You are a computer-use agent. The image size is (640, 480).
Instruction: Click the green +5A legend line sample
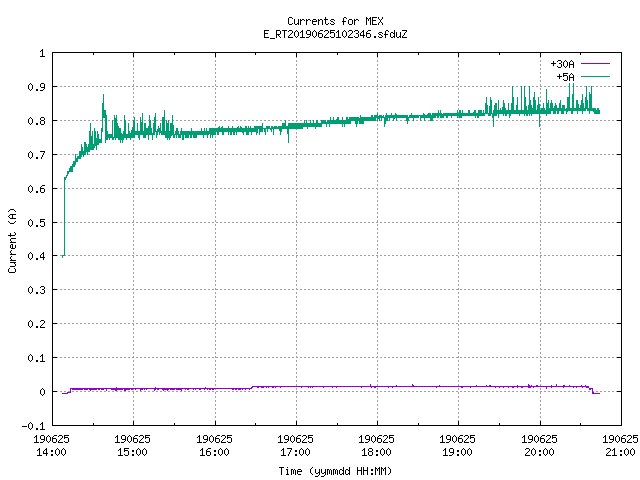[595, 77]
